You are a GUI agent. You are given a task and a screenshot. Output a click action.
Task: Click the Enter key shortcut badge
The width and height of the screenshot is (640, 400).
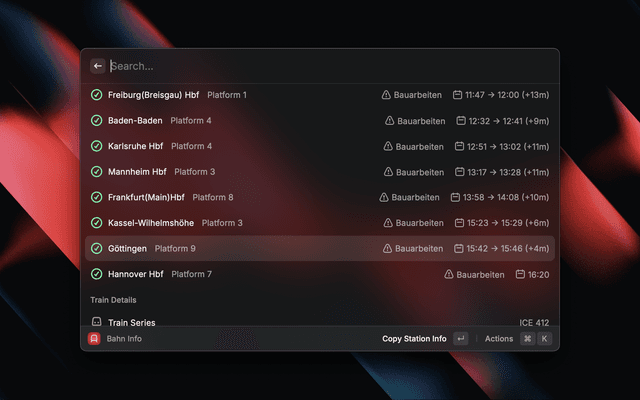tap(460, 339)
